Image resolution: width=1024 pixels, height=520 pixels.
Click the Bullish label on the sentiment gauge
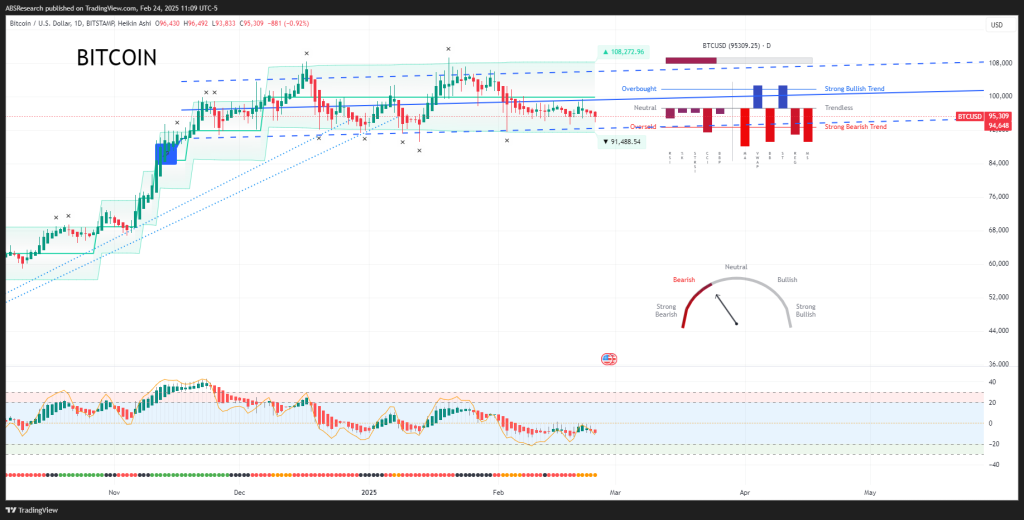(x=787, y=280)
